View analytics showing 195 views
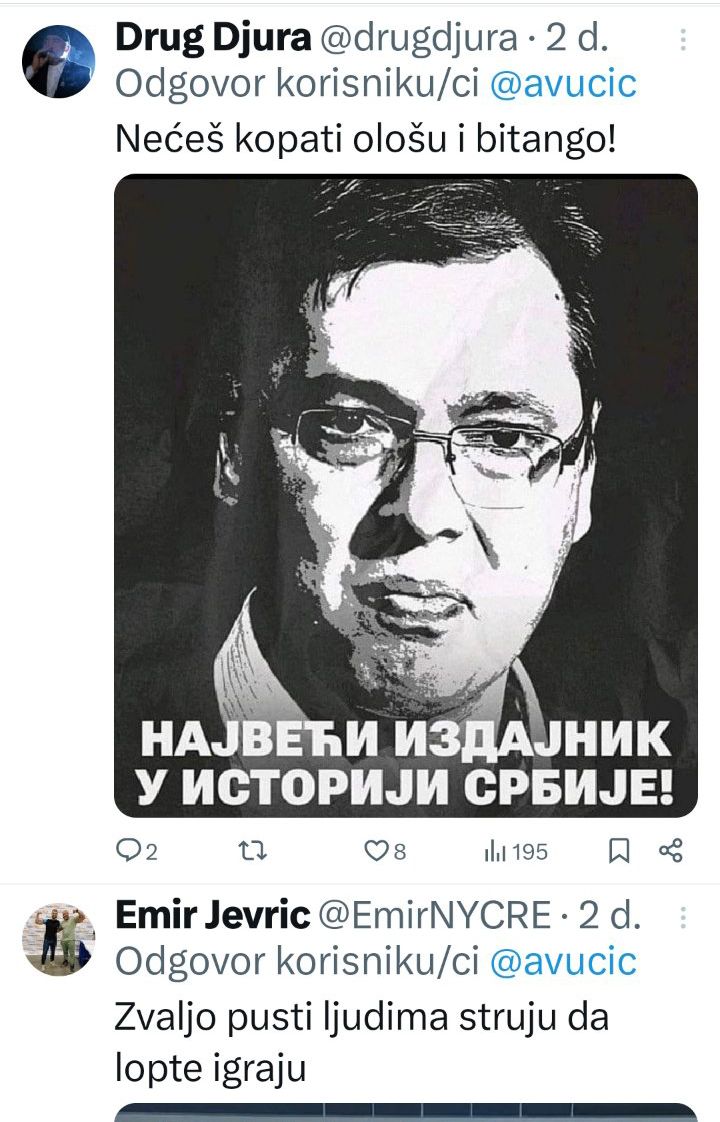 [516, 852]
